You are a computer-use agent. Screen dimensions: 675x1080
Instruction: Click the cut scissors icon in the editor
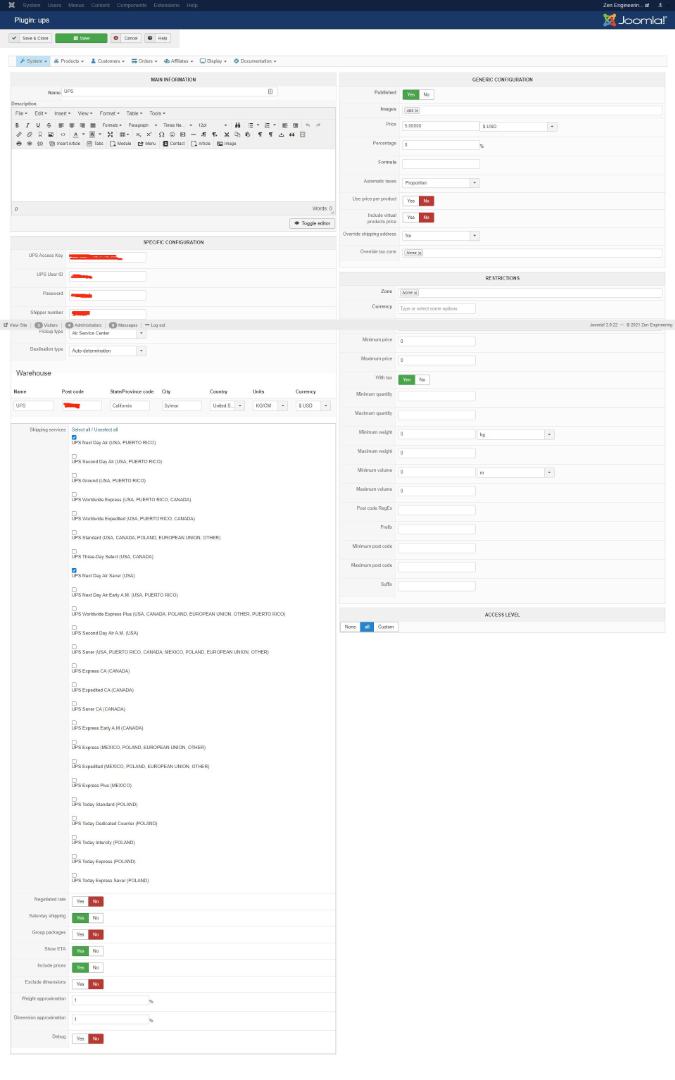[x=227, y=134]
